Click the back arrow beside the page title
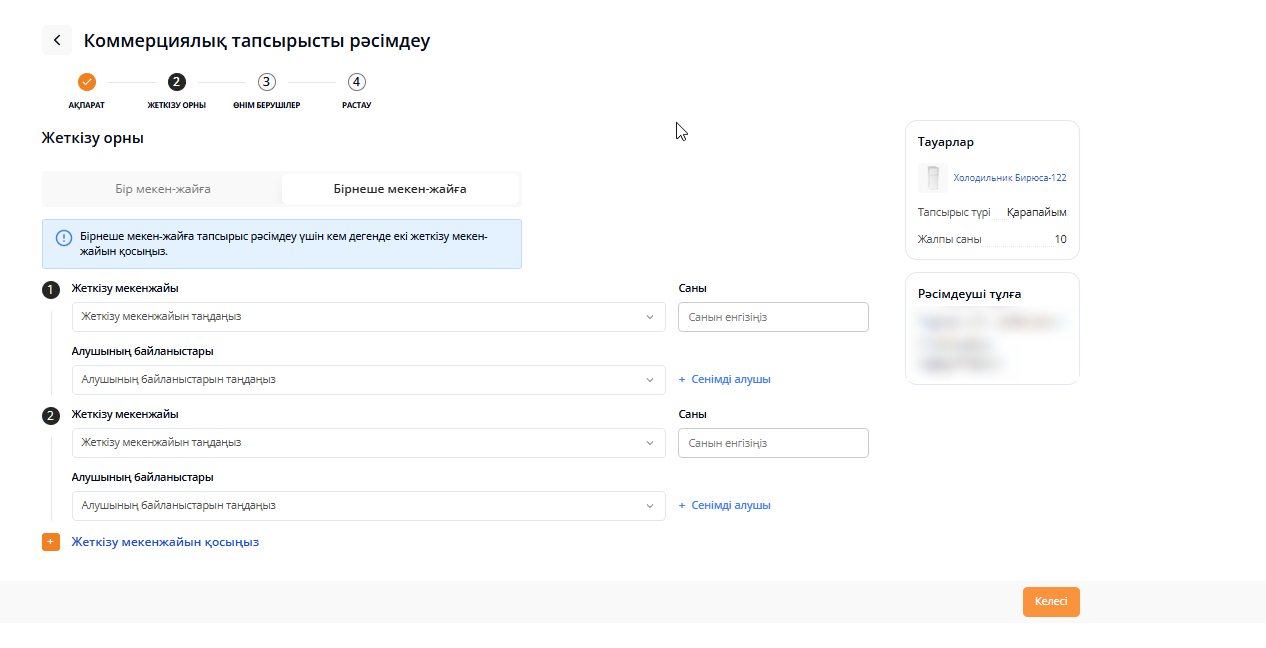 click(x=57, y=40)
